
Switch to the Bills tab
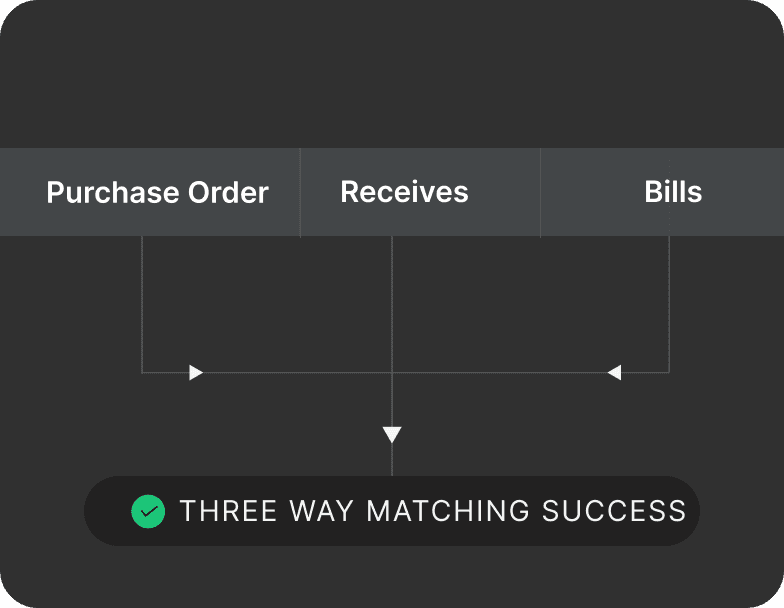click(673, 192)
